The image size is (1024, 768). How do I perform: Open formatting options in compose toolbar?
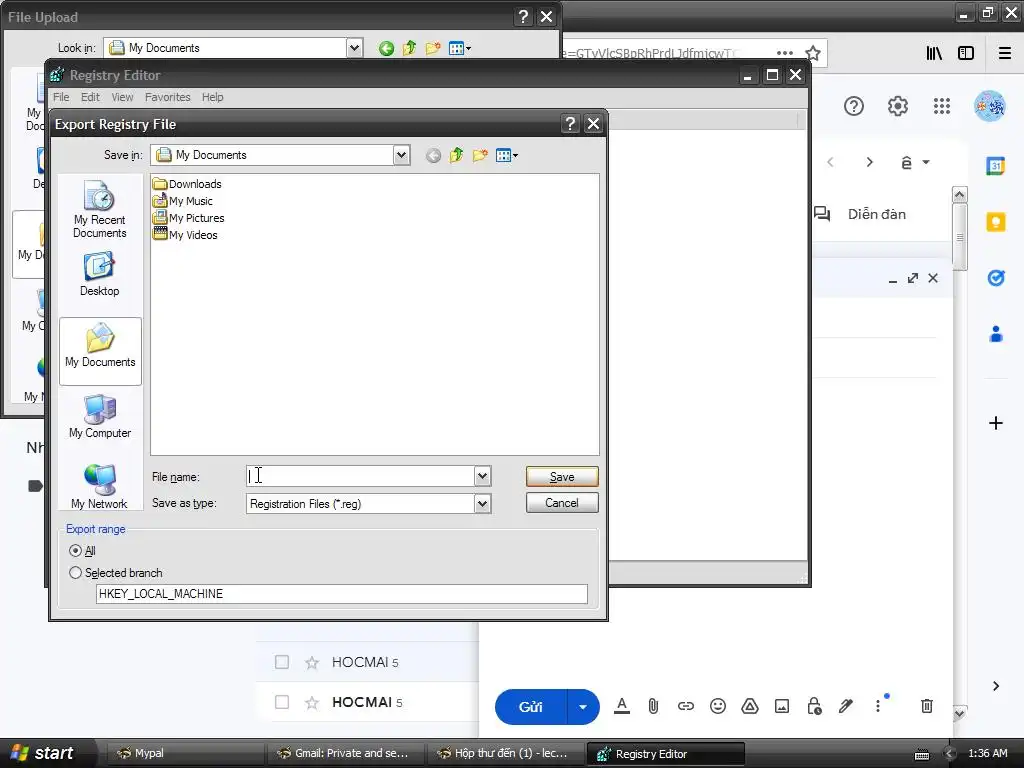622,706
